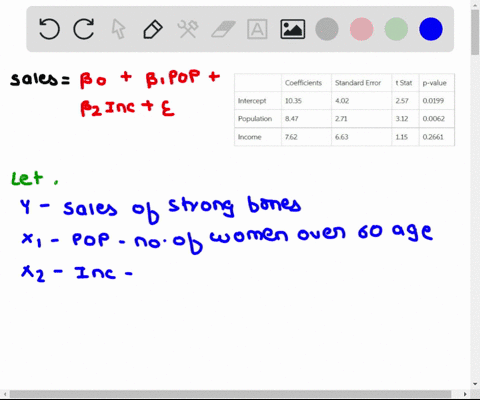
Task: Select the text box tool
Action: (257, 29)
